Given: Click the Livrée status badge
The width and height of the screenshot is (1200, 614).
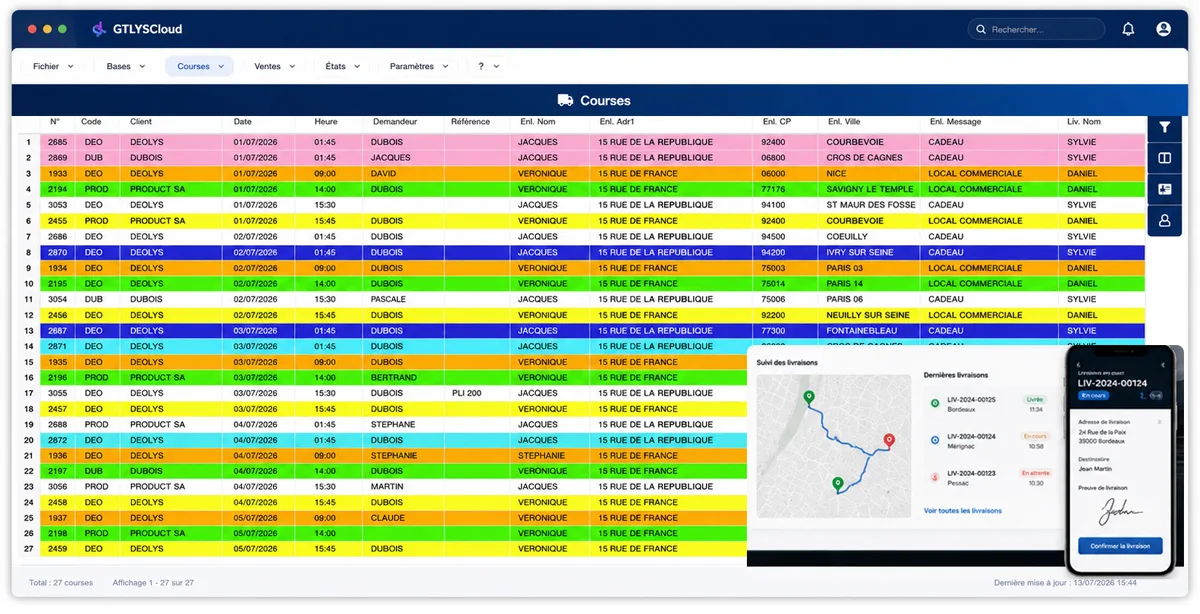Looking at the screenshot, I should [1034, 399].
